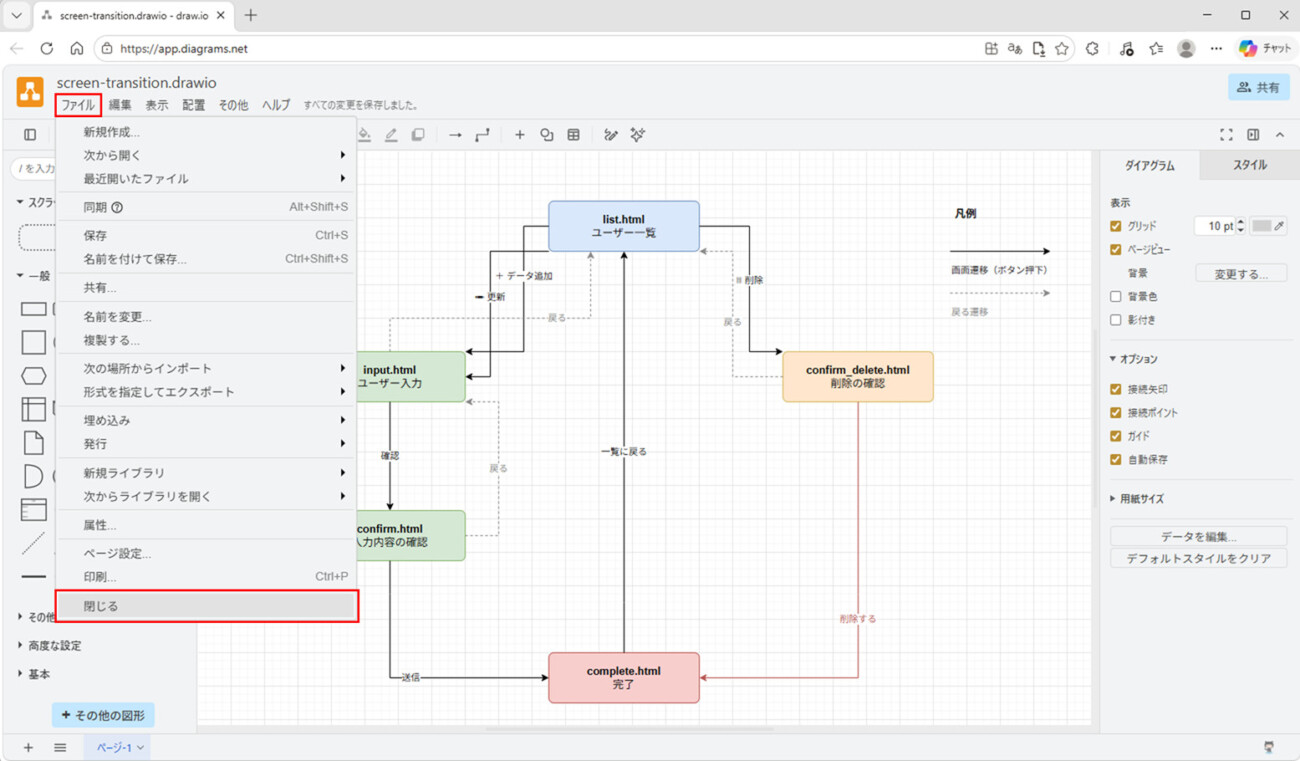
Task: Toggle the left sidebar panel icon
Action: [30, 135]
